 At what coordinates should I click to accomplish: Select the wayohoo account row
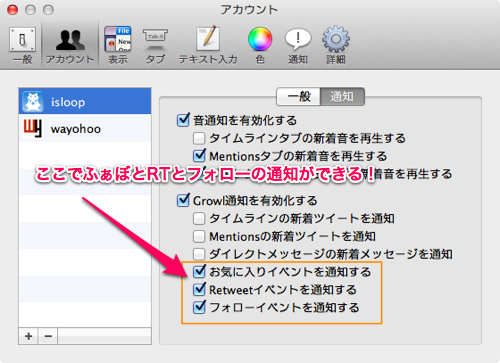pyautogui.click(x=85, y=128)
